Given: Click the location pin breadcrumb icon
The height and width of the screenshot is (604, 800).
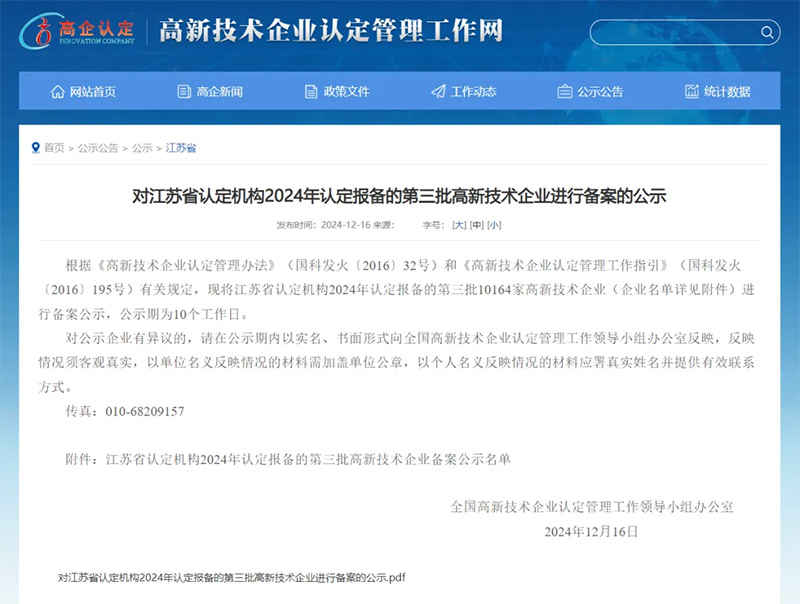Looking at the screenshot, I should click(36, 148).
